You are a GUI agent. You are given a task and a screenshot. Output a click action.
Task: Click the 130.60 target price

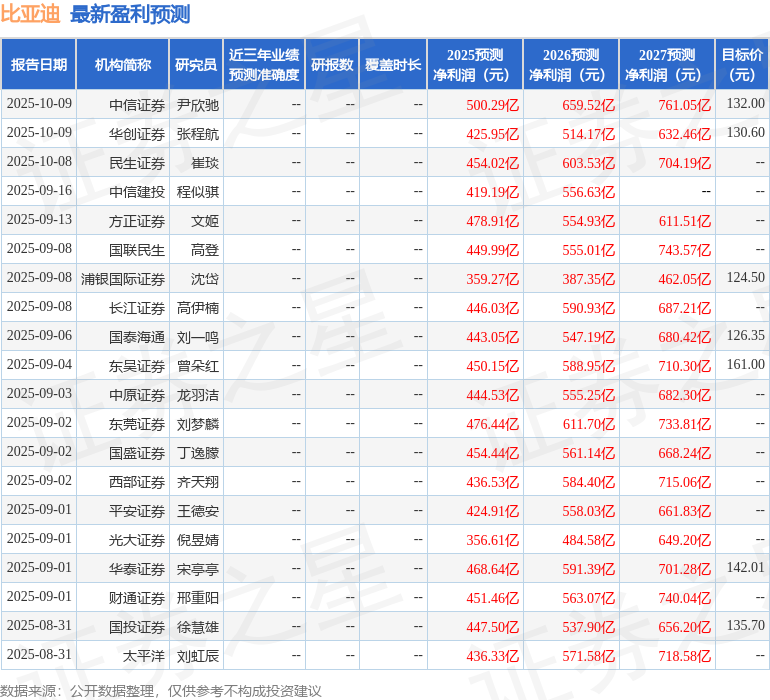[745, 132]
